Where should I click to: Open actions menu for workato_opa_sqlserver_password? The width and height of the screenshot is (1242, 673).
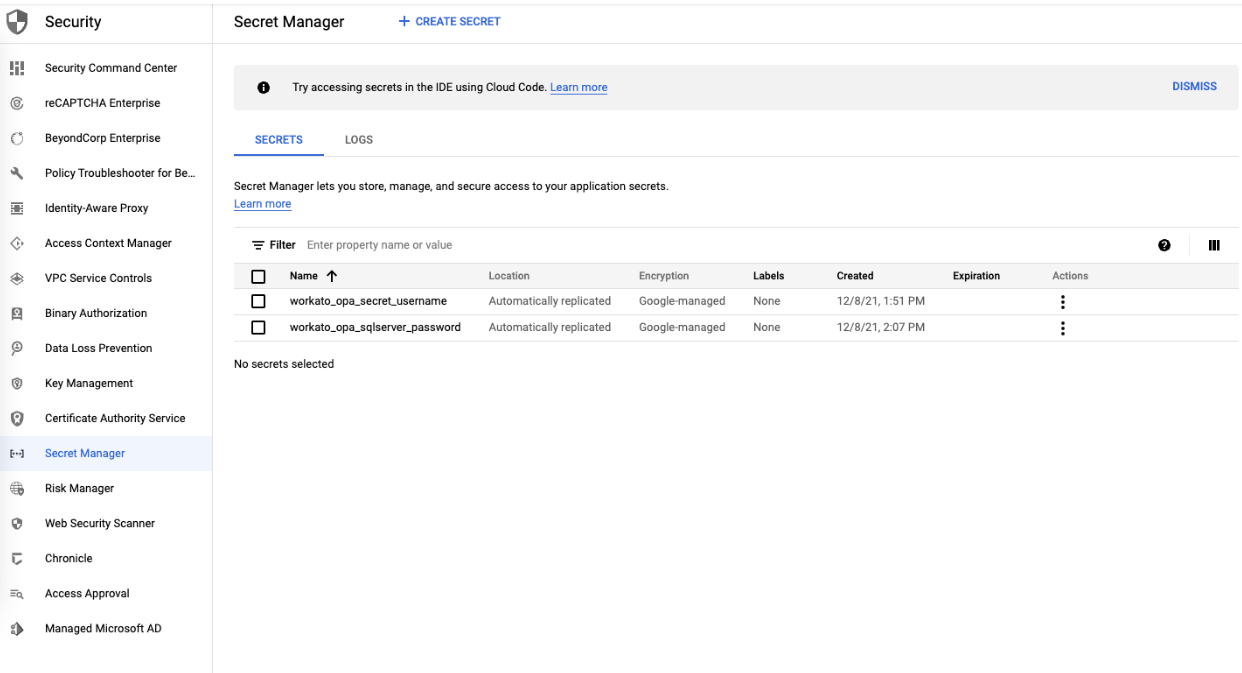point(1062,328)
